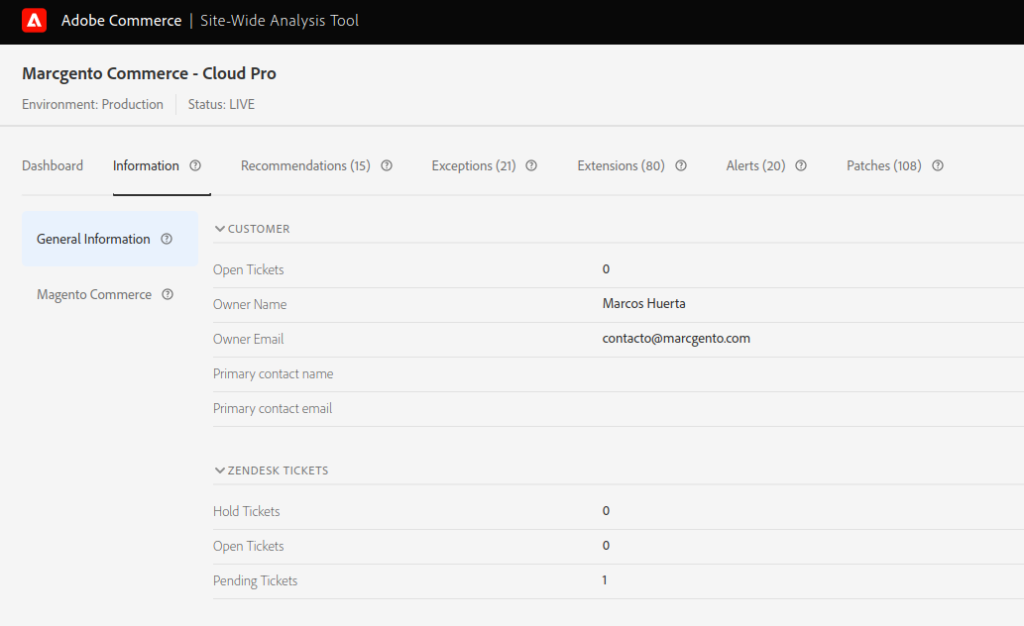Click the Open Tickets label under CUSTOMER
Screen dimensions: 1024x626
pos(248,270)
